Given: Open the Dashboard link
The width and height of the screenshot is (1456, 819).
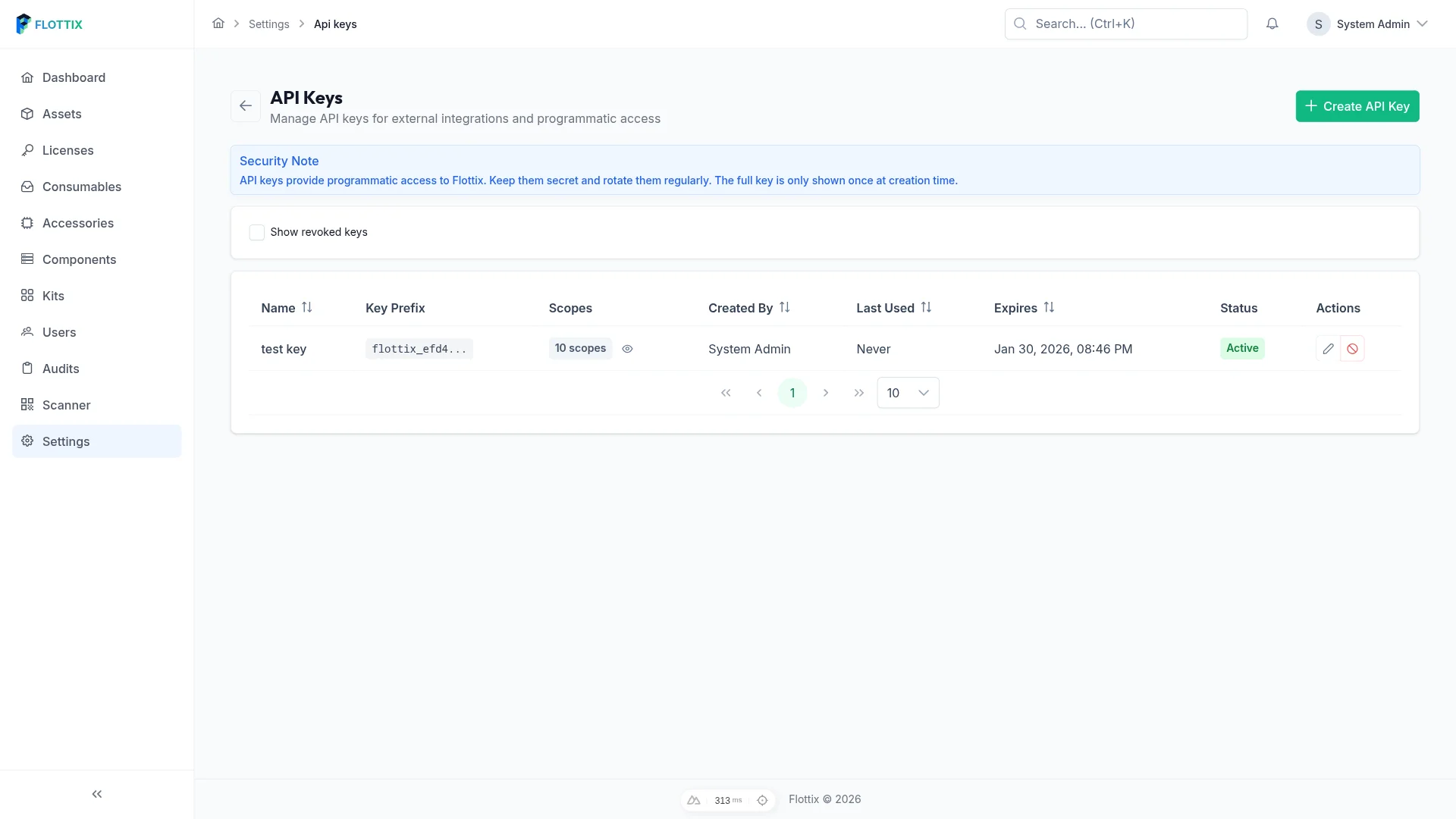Looking at the screenshot, I should pos(74,77).
